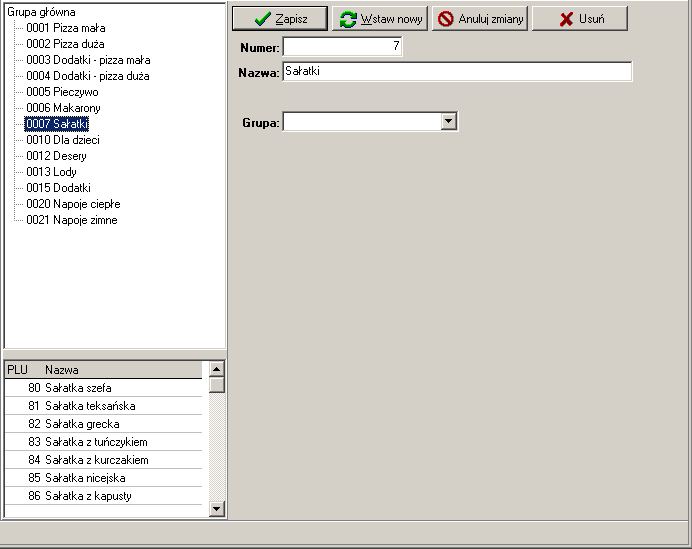Click the red prohibition icon on Anuluj zmiany
The image size is (692, 549).
pyautogui.click(x=446, y=19)
